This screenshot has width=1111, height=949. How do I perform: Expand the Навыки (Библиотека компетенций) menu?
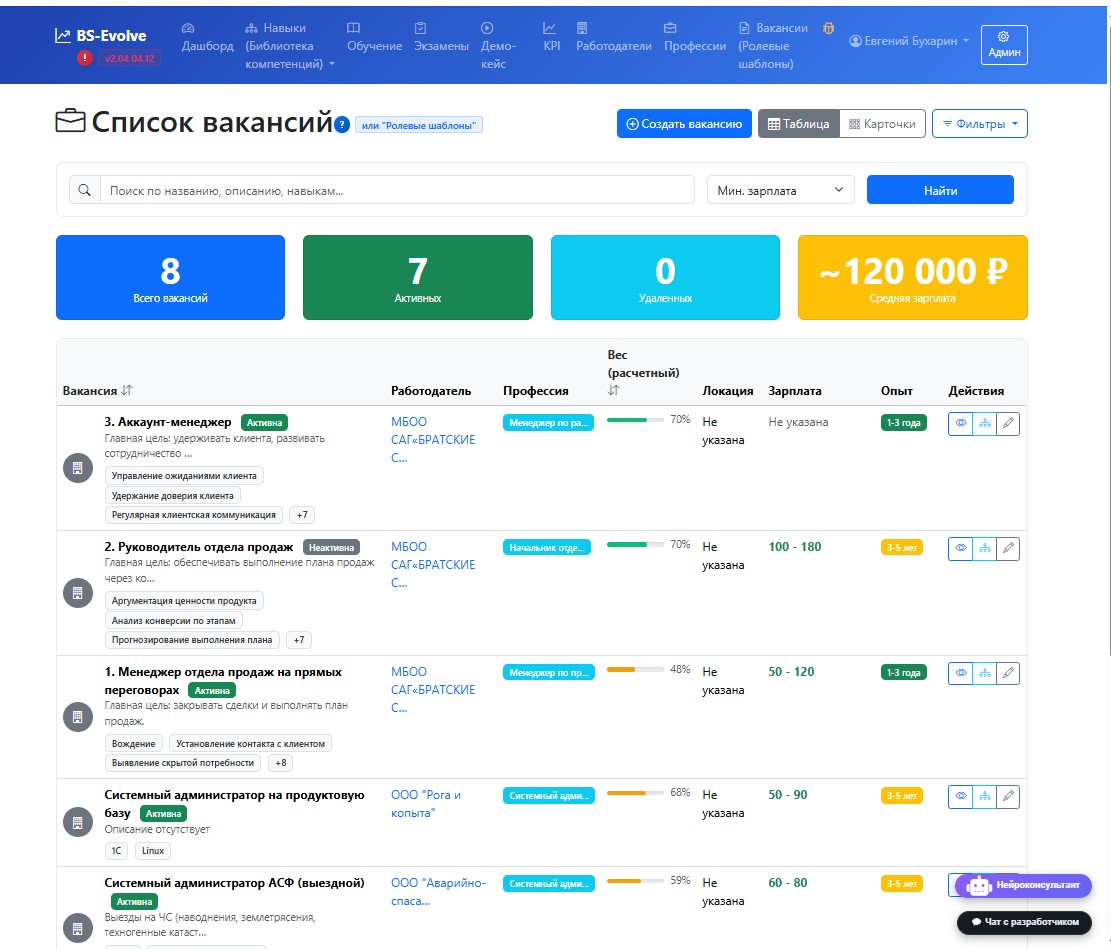tap(290, 46)
